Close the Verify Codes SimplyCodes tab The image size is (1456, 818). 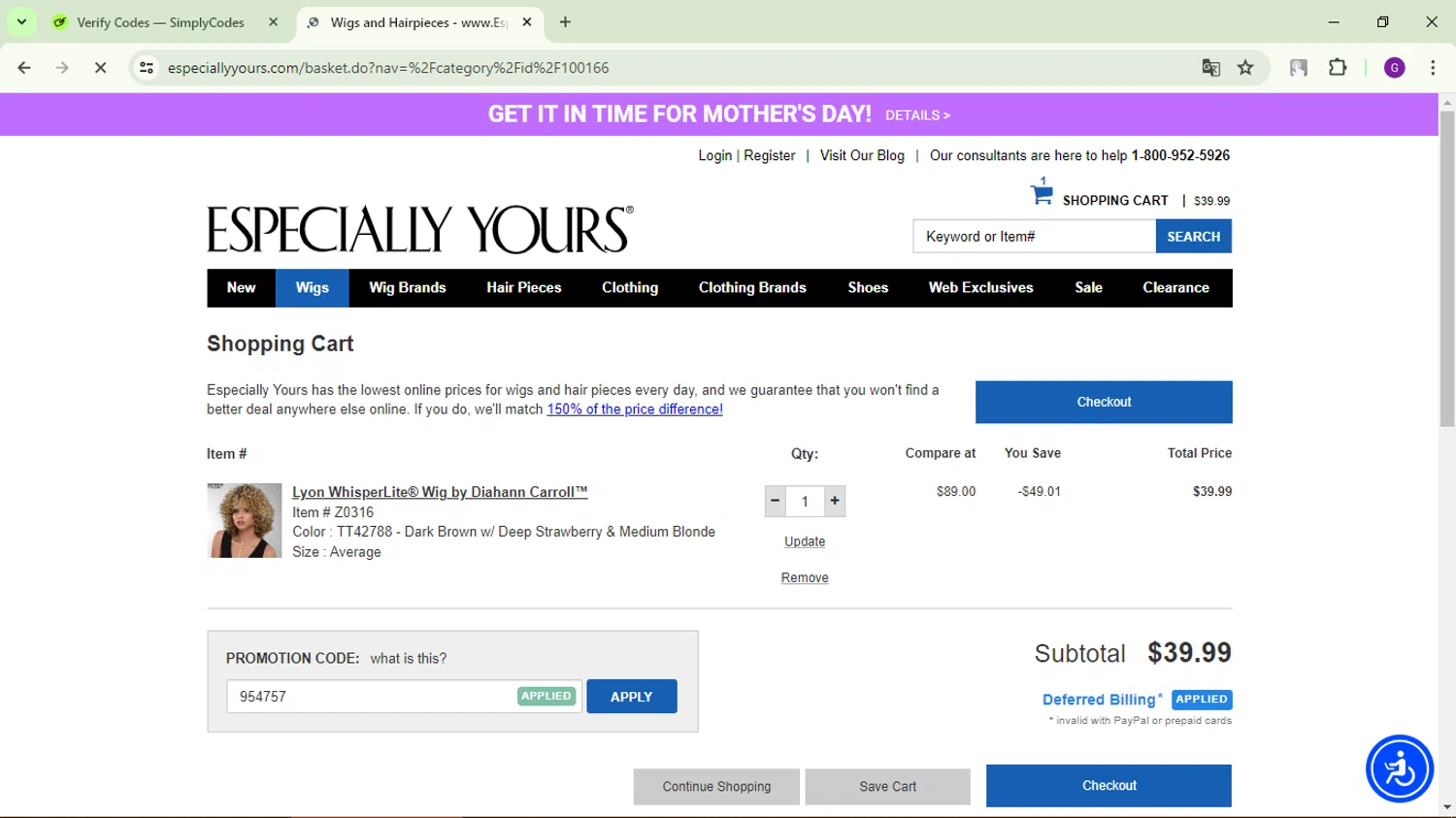pos(273,21)
